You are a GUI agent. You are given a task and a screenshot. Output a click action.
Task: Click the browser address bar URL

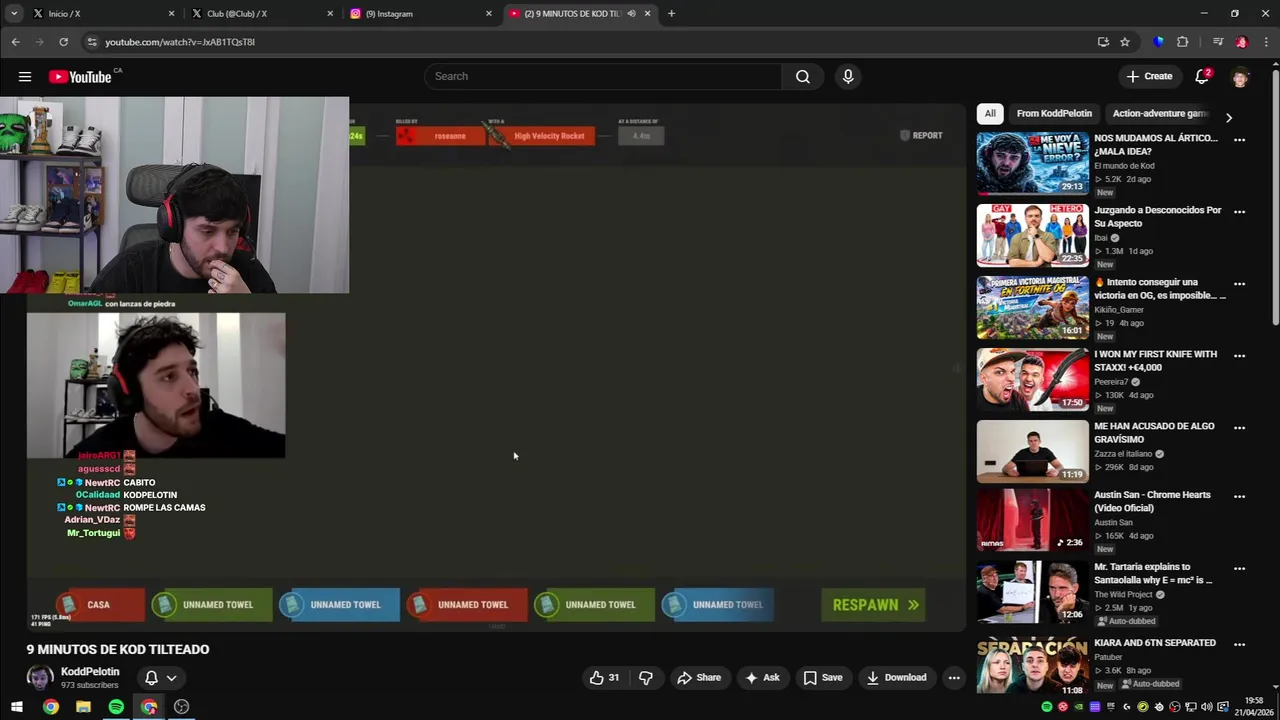pyautogui.click(x=180, y=42)
